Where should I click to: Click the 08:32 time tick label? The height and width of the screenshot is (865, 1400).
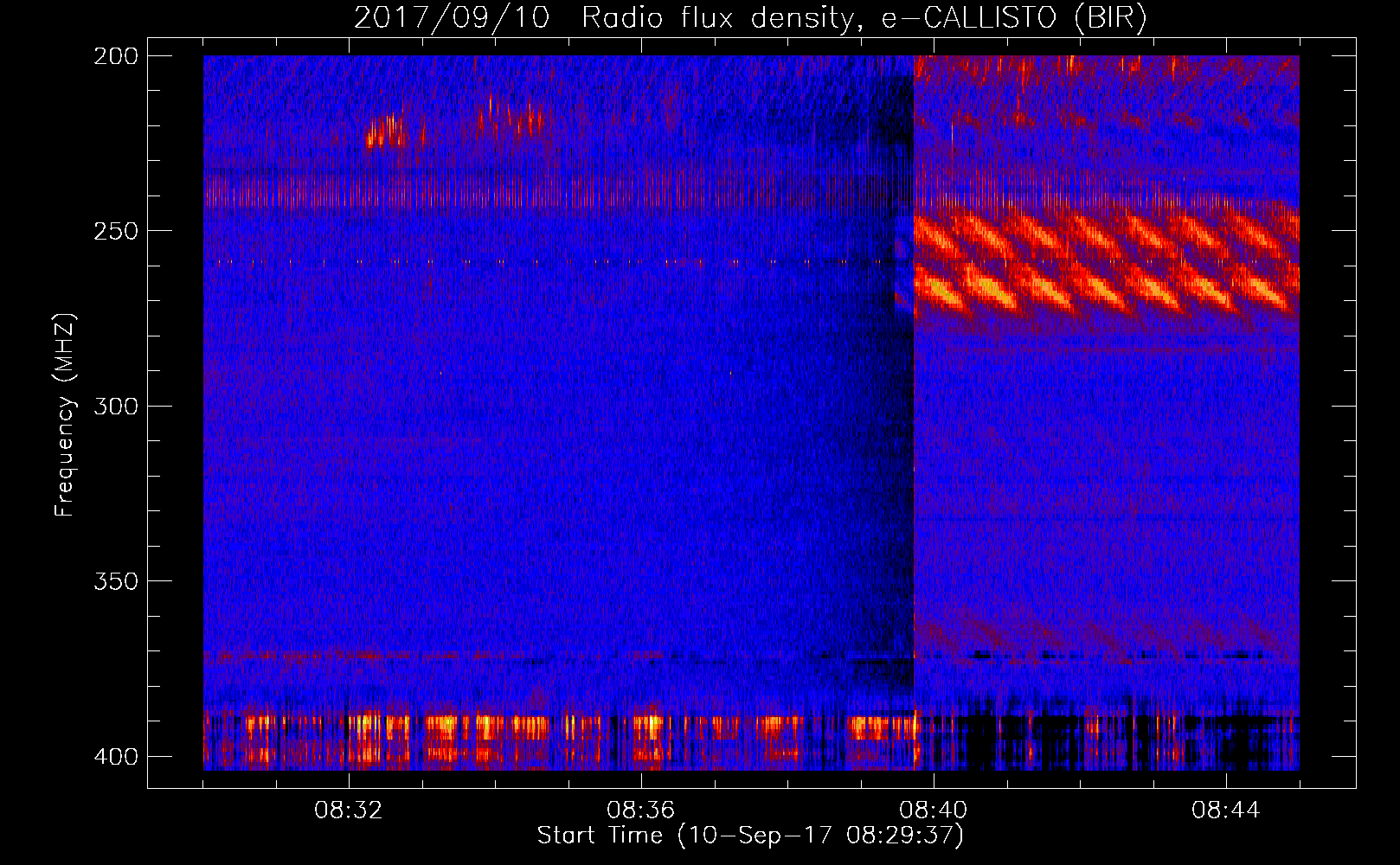[349, 811]
